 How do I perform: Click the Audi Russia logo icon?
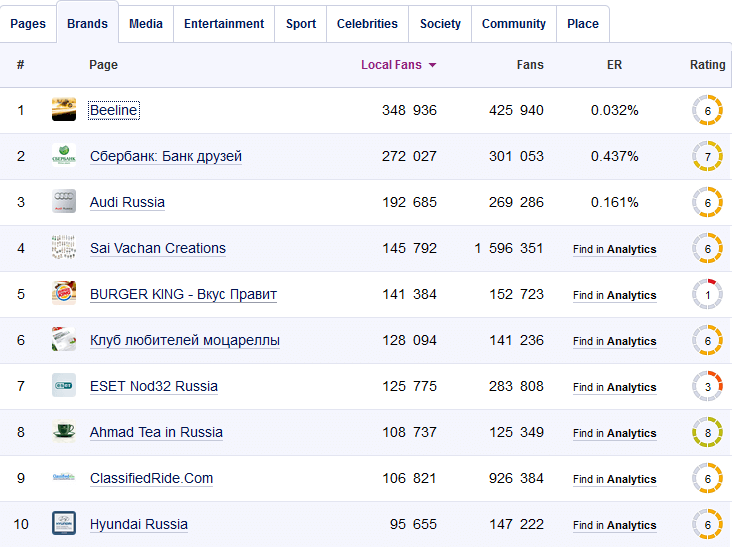64,202
